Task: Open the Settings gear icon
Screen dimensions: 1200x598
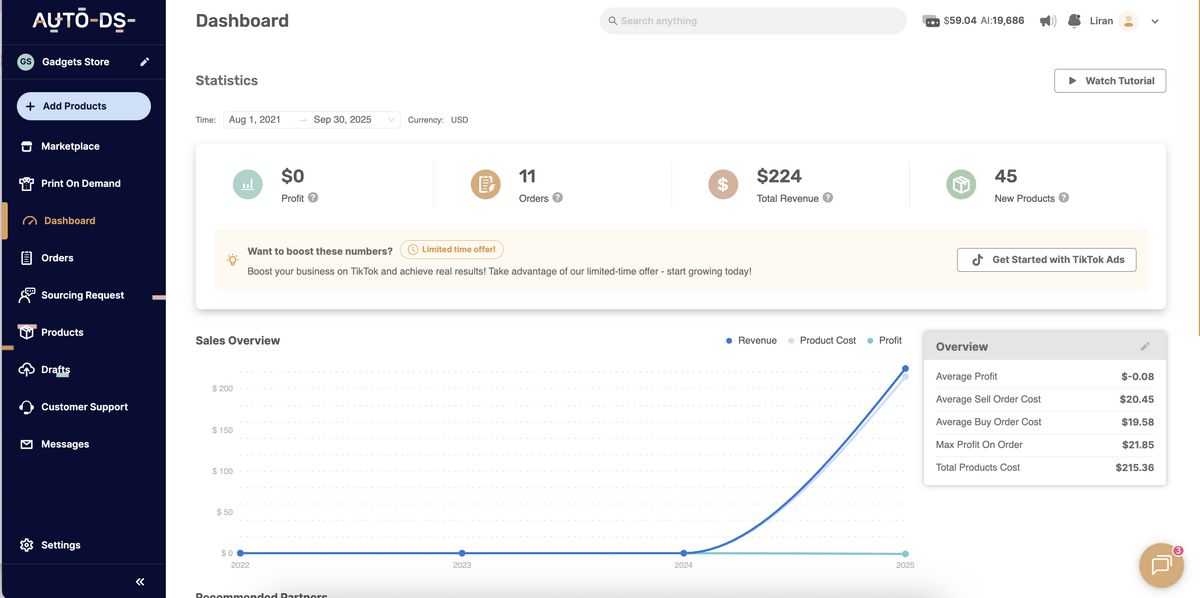Action: point(28,545)
